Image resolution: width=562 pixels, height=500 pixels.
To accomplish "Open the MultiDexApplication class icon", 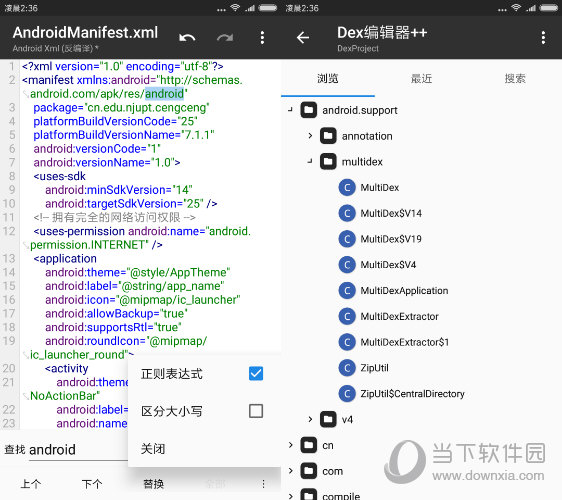I will [x=347, y=291].
